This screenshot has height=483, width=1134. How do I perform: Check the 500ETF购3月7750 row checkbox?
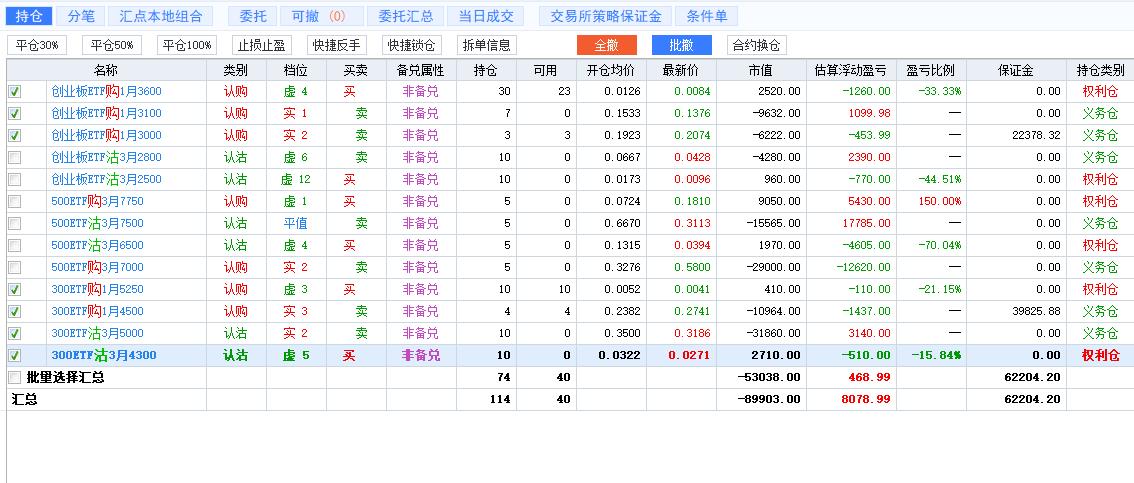click(14, 201)
